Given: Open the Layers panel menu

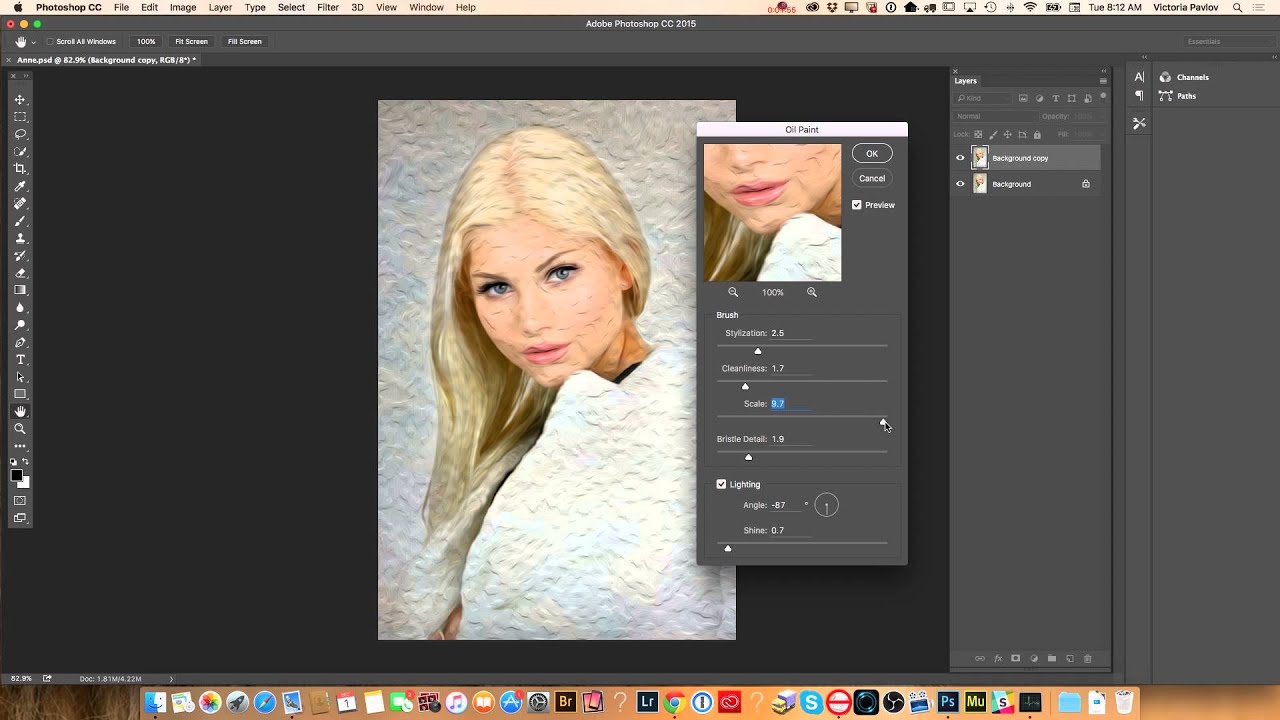Looking at the screenshot, I should coord(1103,81).
